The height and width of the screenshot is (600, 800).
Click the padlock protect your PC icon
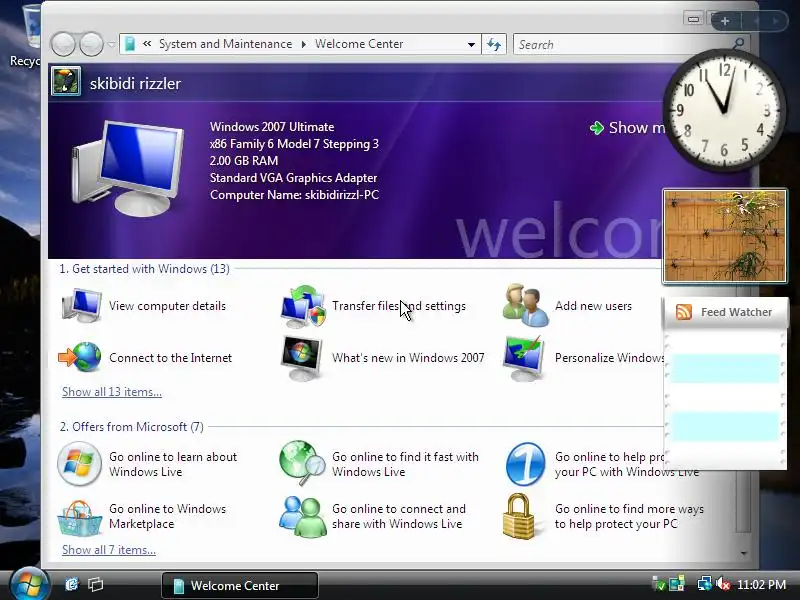(x=519, y=516)
